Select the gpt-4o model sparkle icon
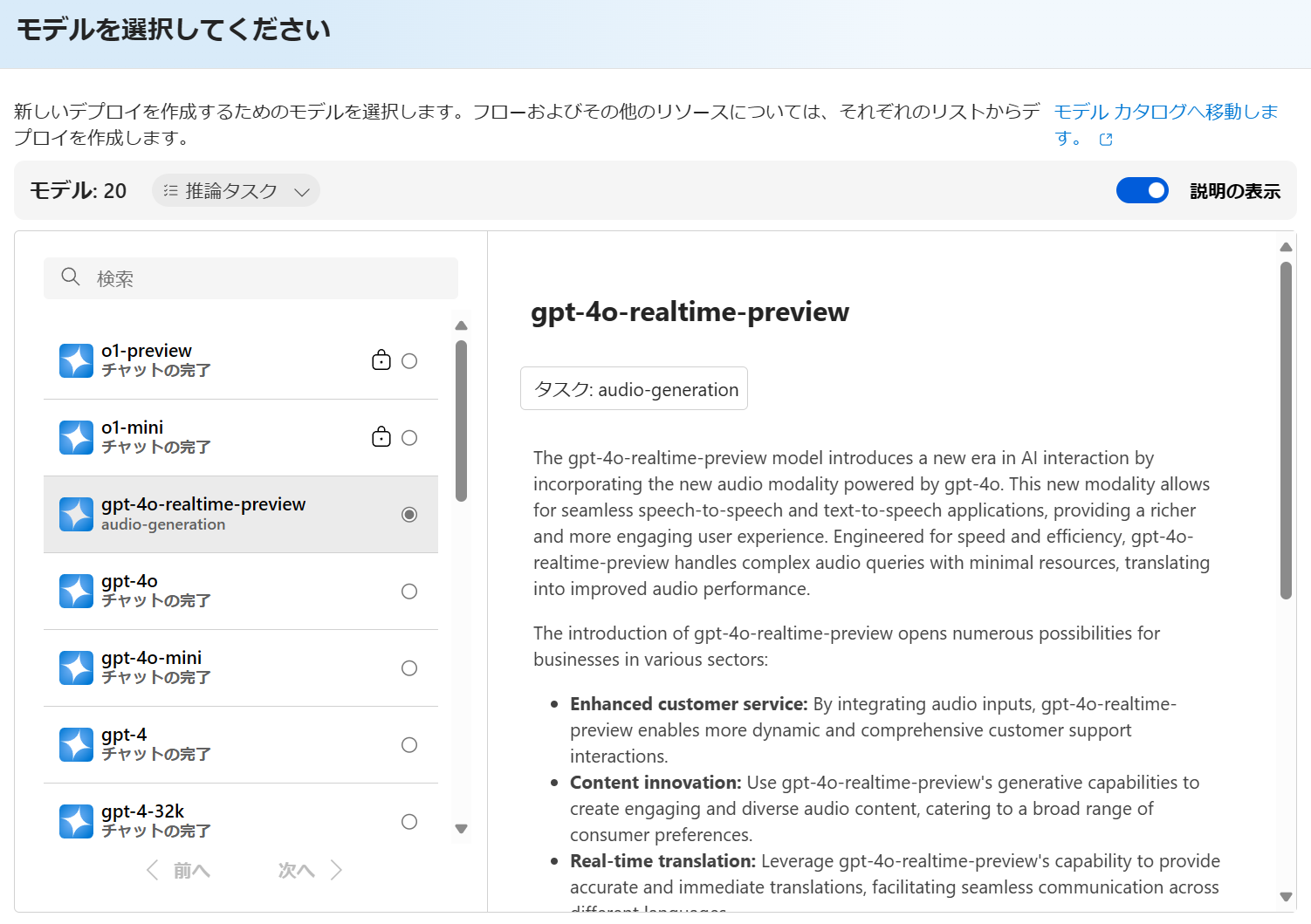This screenshot has height=924, width=1311. (76, 591)
